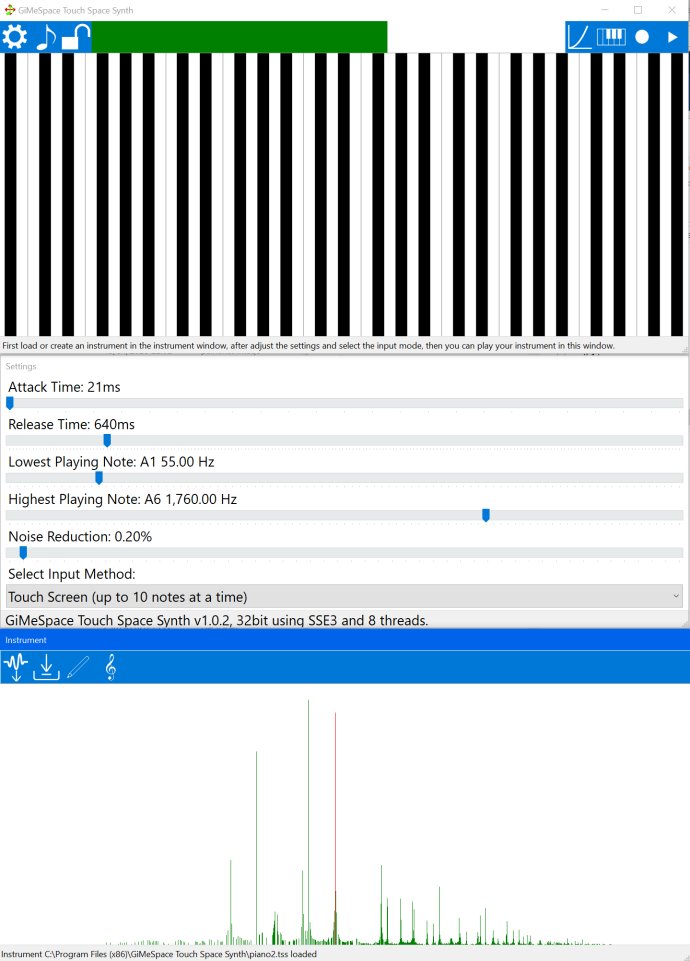Click the waveform import icon

click(16, 667)
